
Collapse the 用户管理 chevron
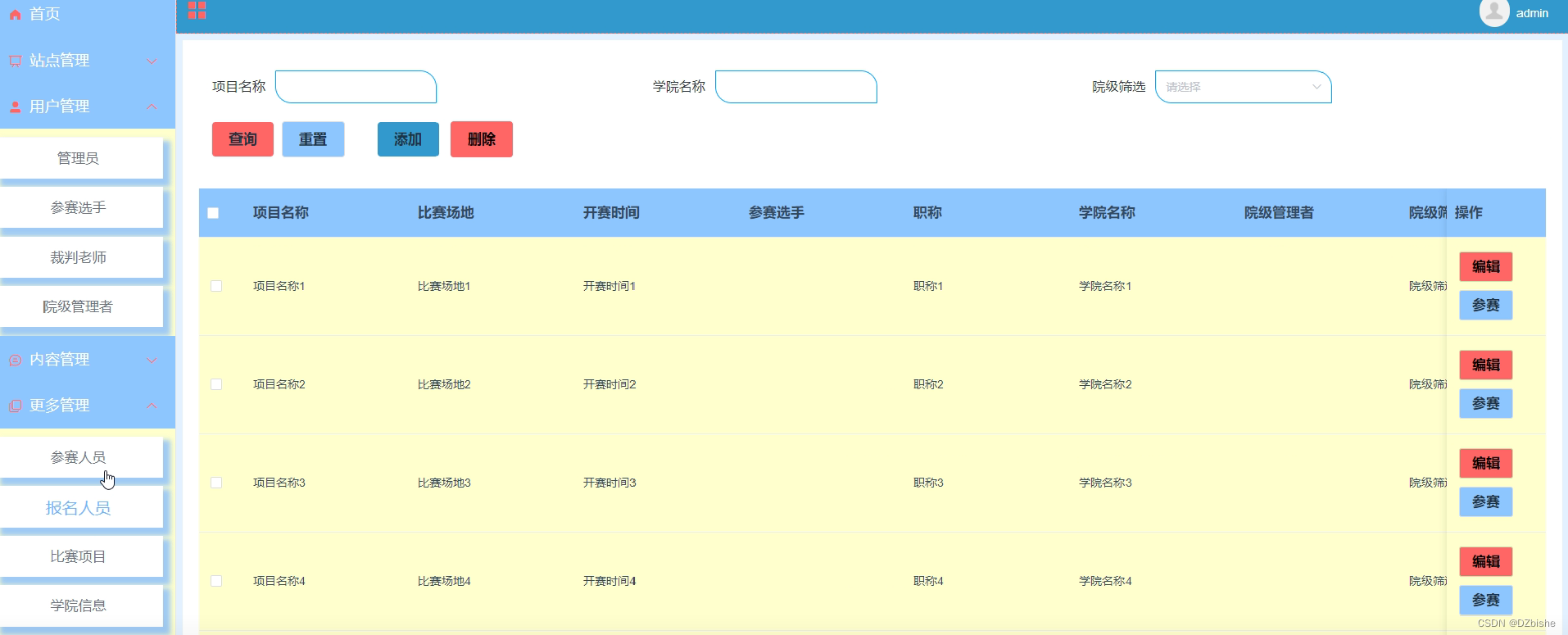tap(152, 107)
